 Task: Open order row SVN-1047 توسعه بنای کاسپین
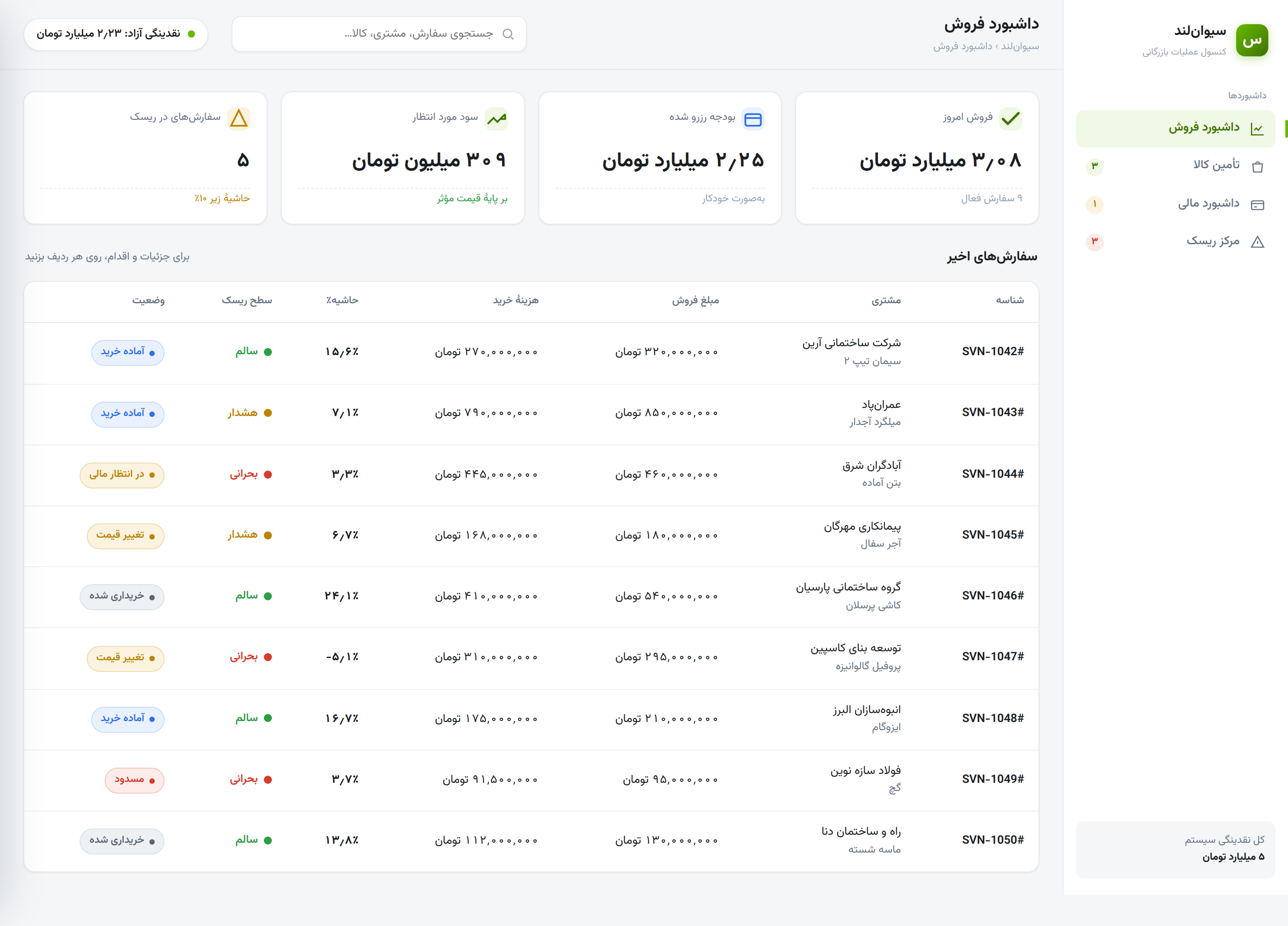(x=531, y=658)
